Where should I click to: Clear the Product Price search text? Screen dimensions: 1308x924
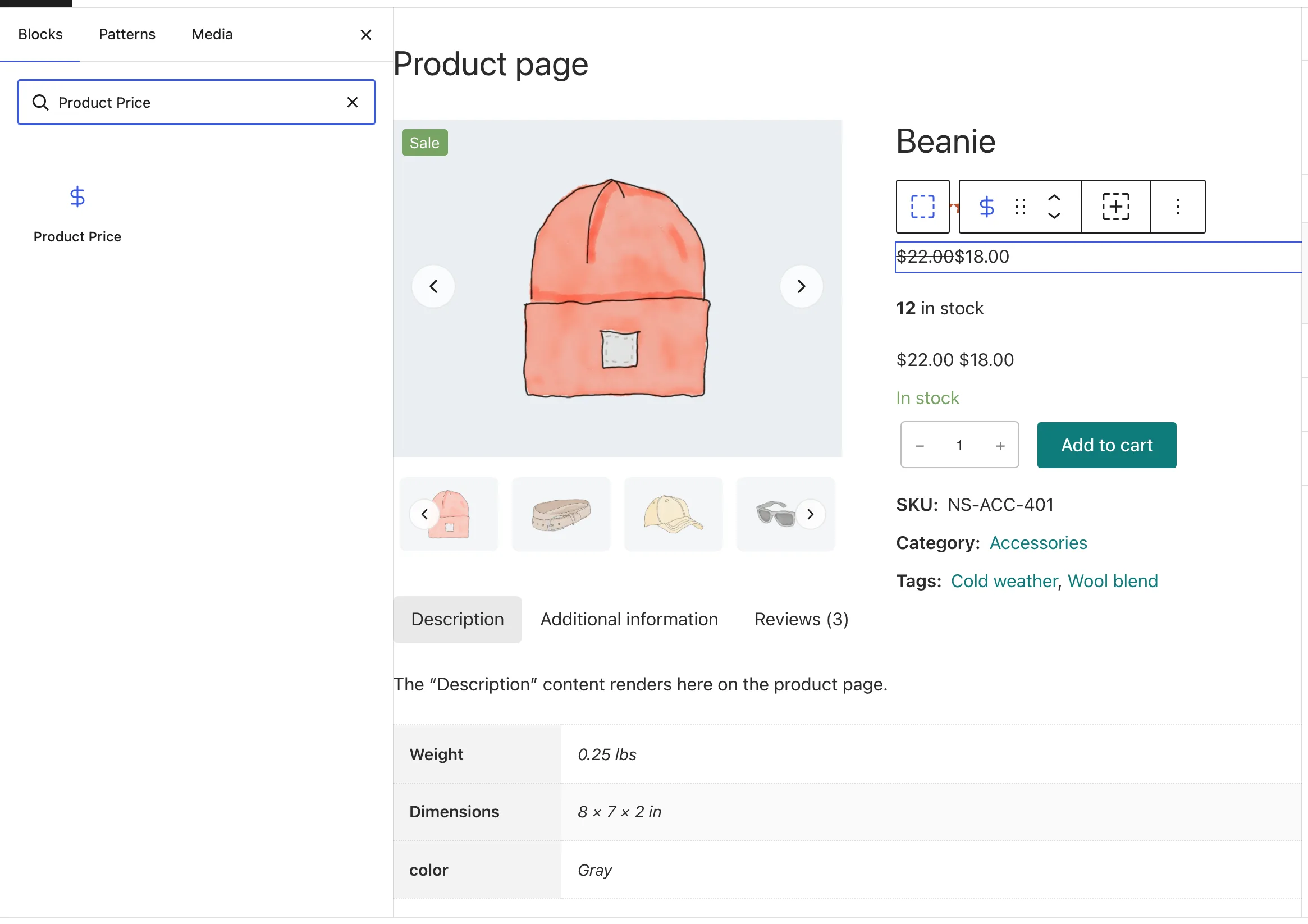point(353,103)
